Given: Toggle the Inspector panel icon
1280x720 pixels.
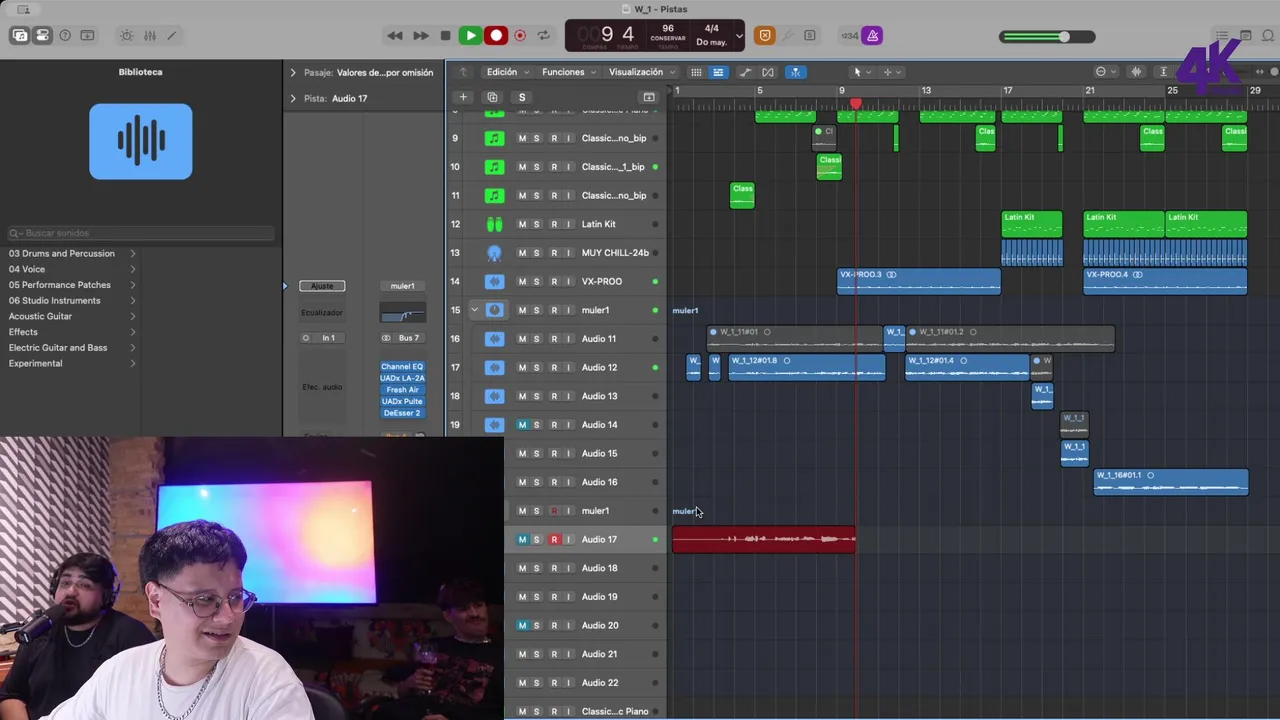Looking at the screenshot, I should click(42, 35).
